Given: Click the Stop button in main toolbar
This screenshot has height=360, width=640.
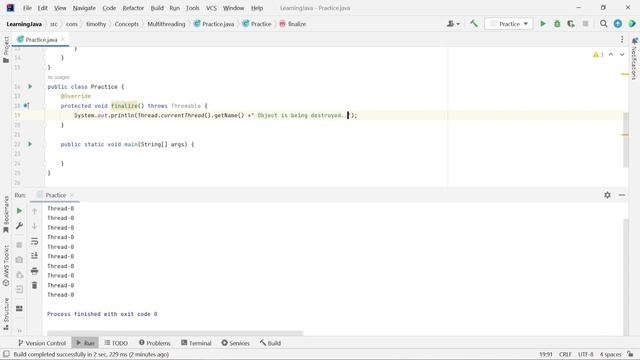Looking at the screenshot, I should click(x=585, y=24).
